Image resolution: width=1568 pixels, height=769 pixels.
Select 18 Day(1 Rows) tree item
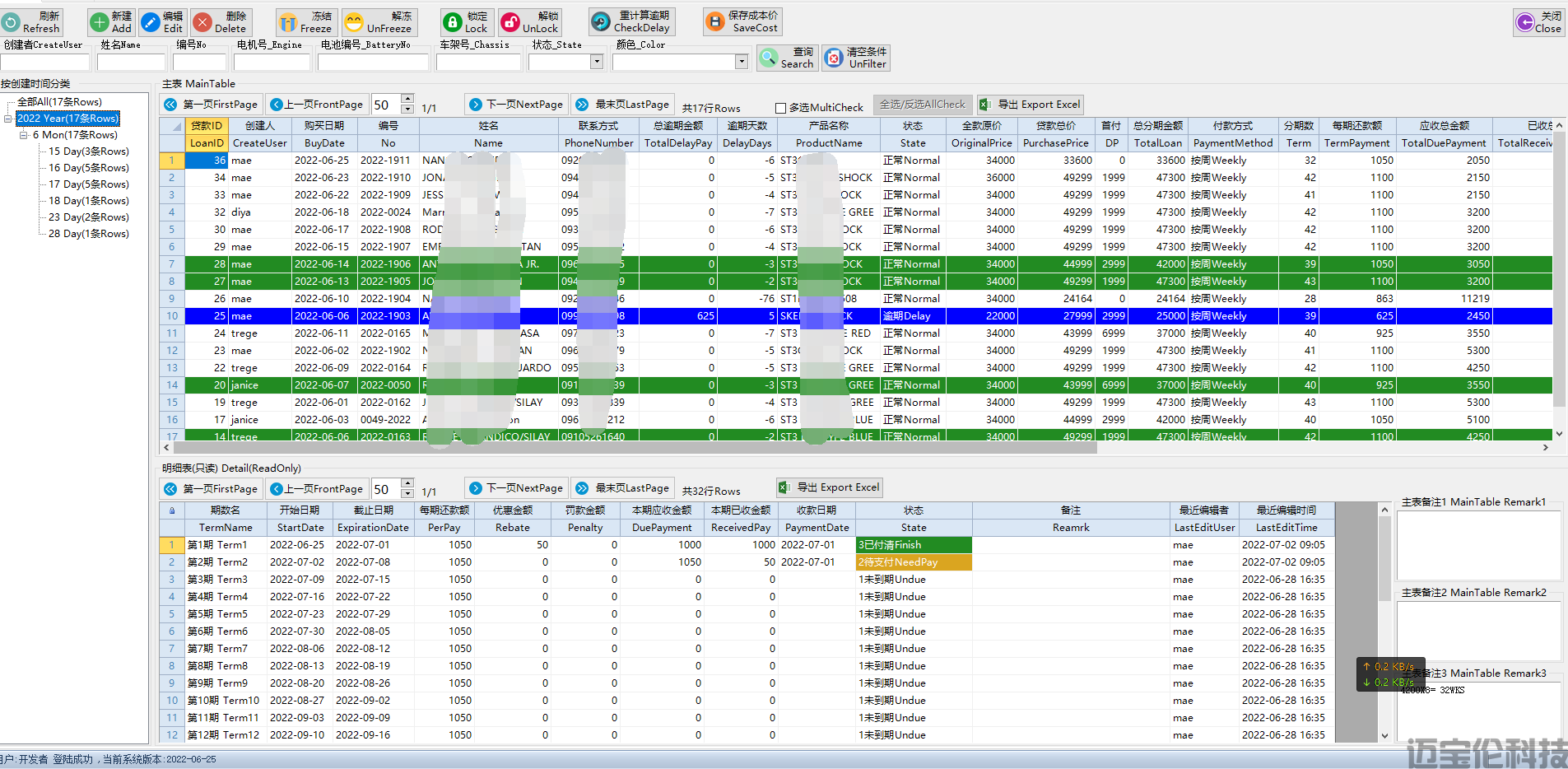tap(88, 201)
